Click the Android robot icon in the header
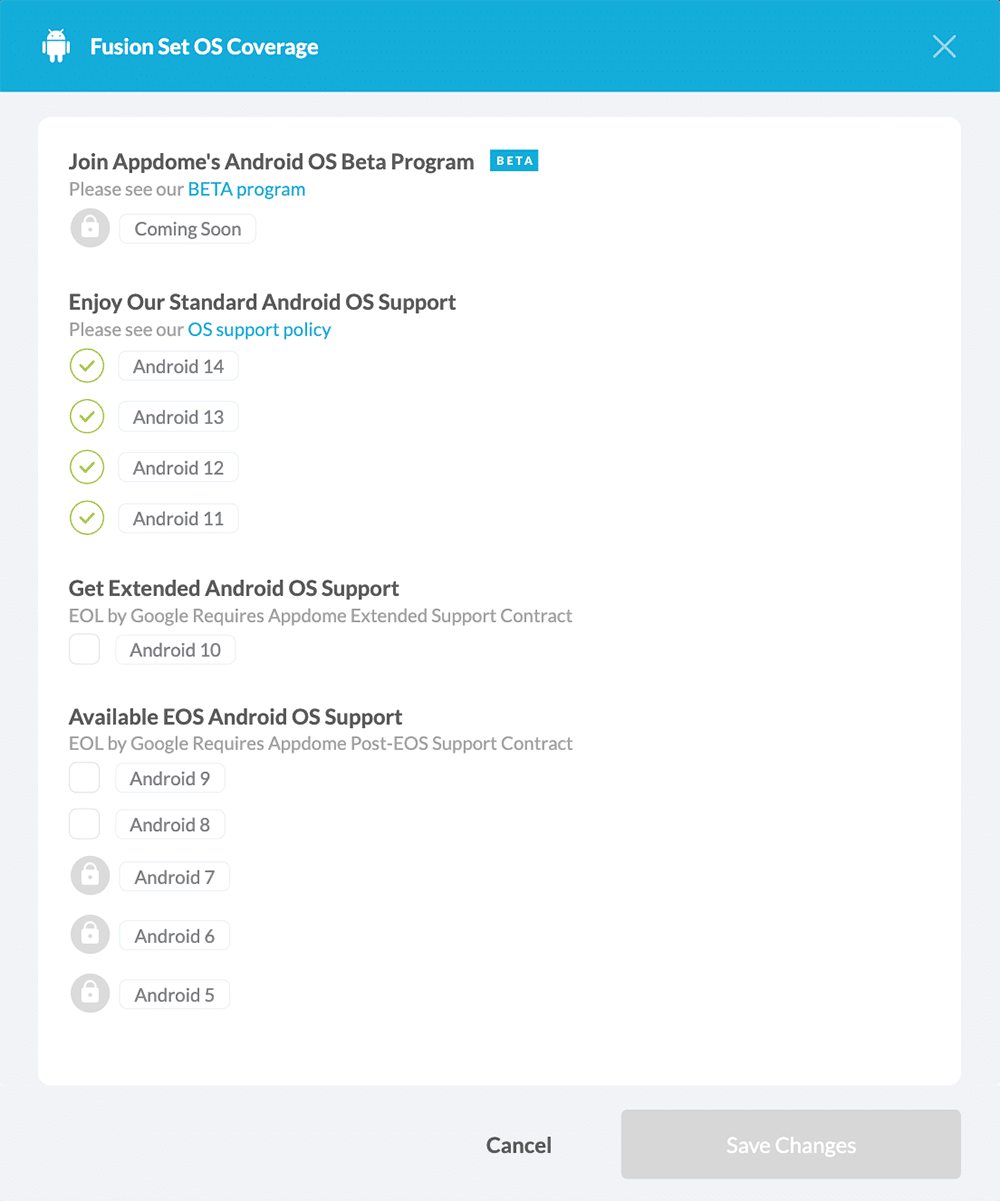 point(56,46)
